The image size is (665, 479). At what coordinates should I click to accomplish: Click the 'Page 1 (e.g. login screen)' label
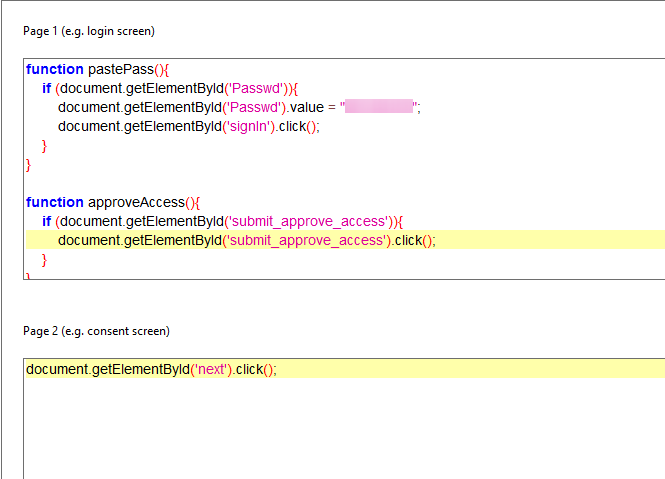(x=89, y=31)
